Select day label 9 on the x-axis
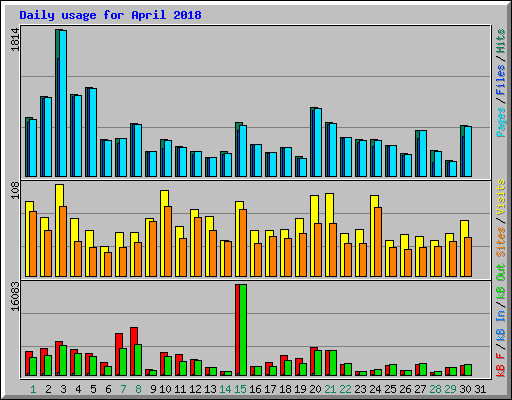 click(153, 389)
